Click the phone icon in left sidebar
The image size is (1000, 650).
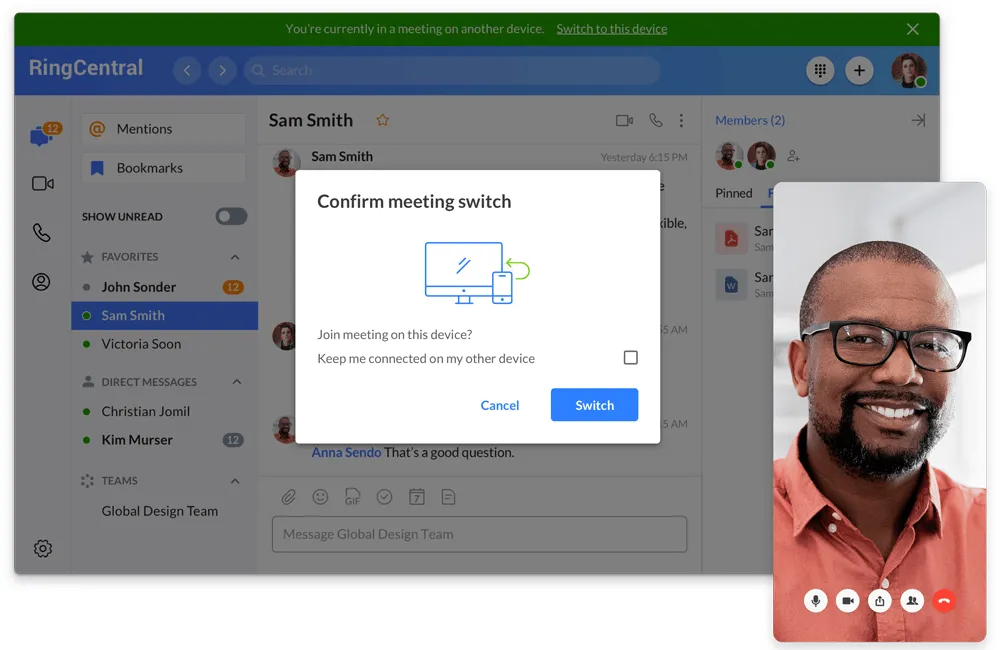coord(41,233)
